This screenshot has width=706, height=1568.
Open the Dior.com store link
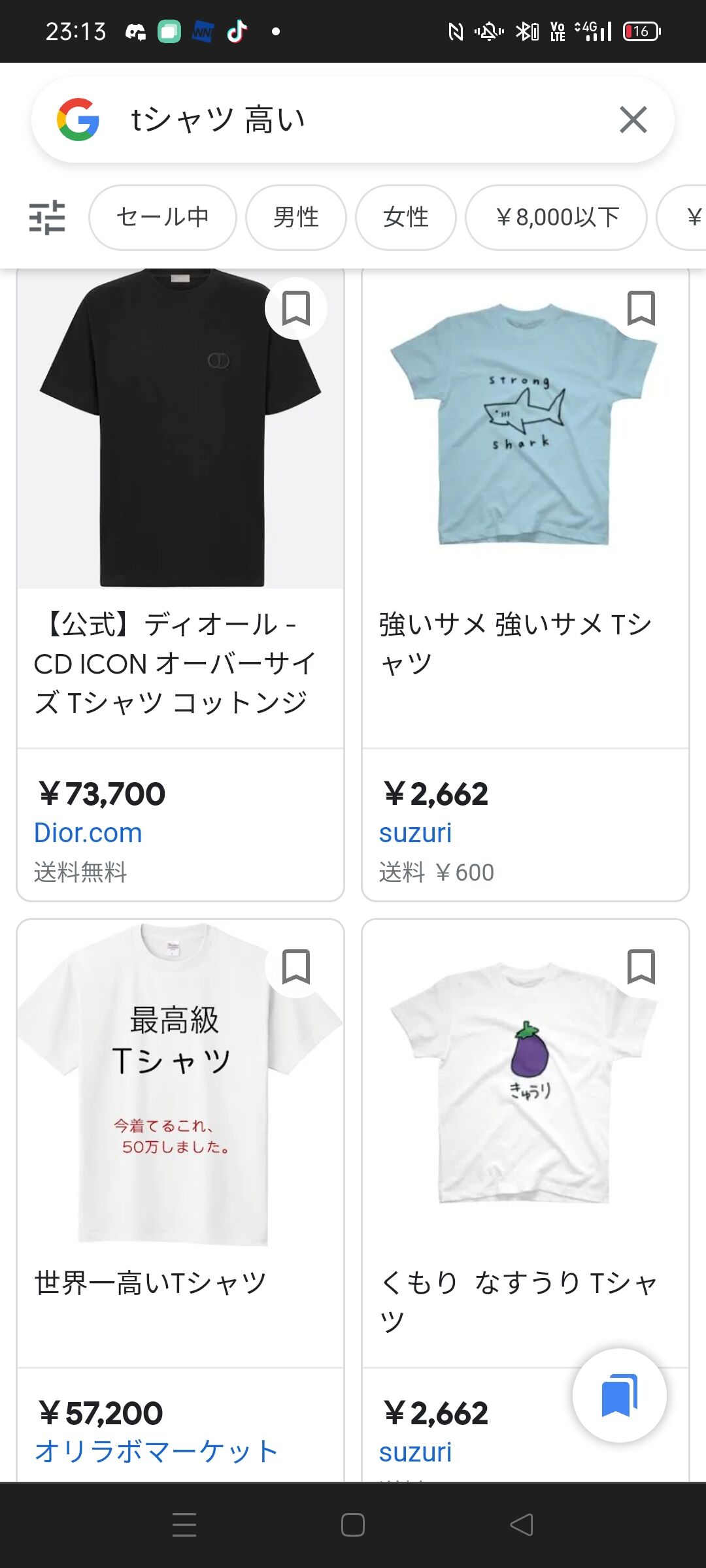[x=88, y=833]
